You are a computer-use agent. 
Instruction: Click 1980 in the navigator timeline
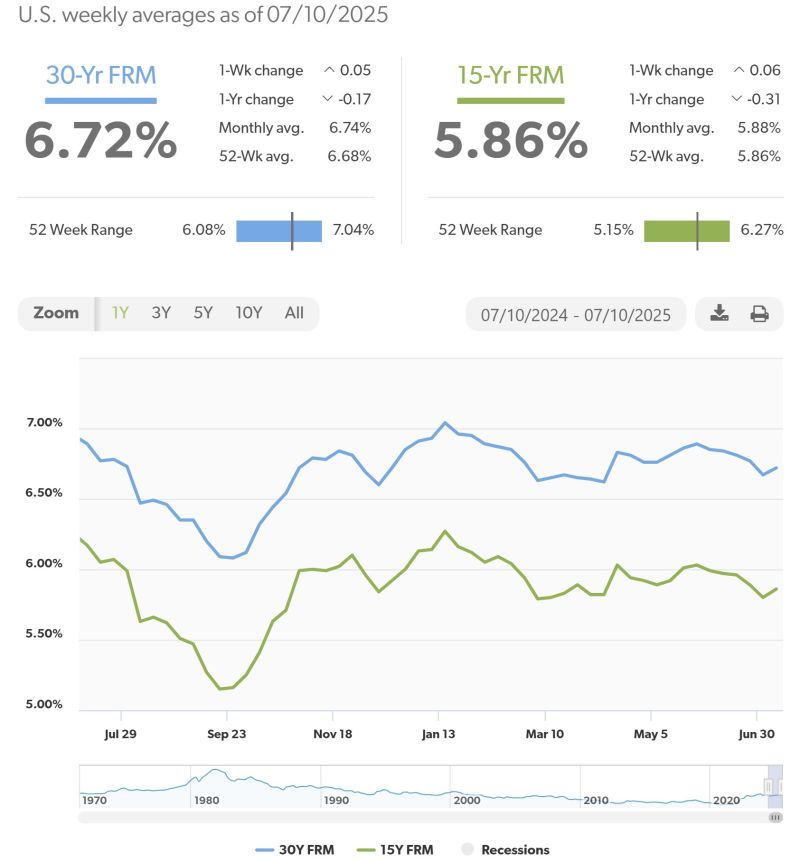tap(207, 800)
